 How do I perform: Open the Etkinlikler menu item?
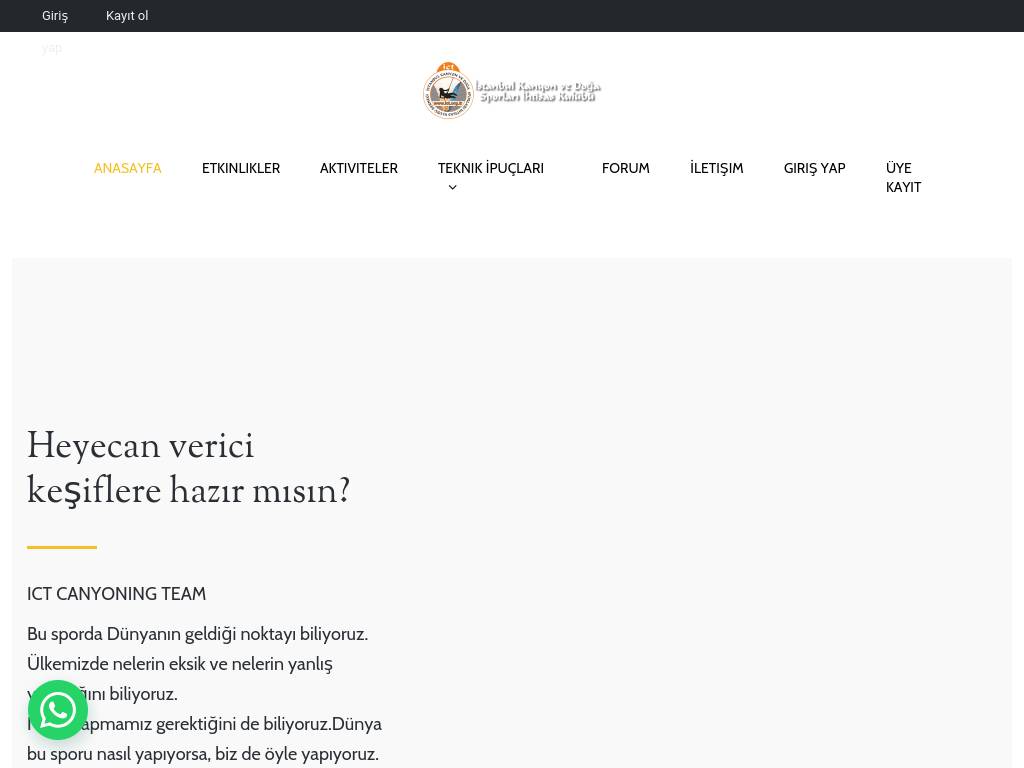(x=241, y=168)
